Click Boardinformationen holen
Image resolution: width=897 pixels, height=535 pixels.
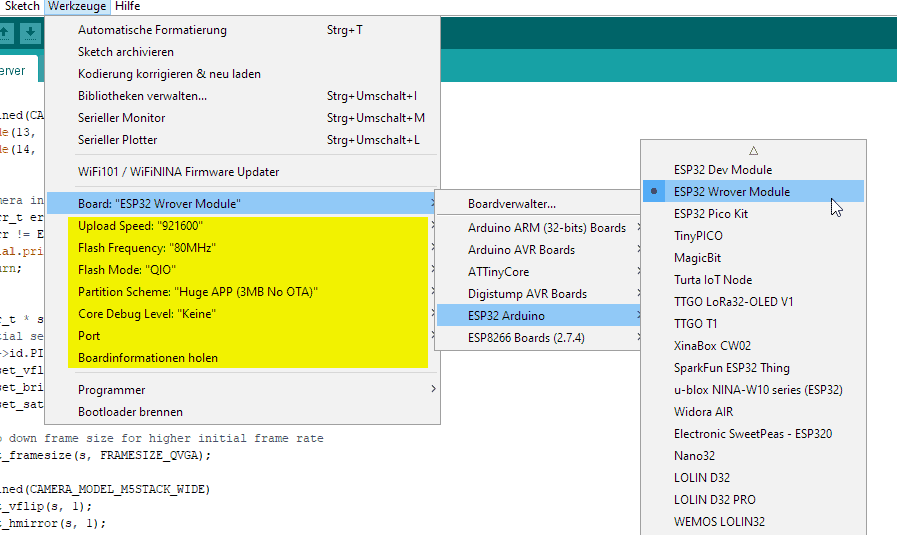[x=148, y=358]
